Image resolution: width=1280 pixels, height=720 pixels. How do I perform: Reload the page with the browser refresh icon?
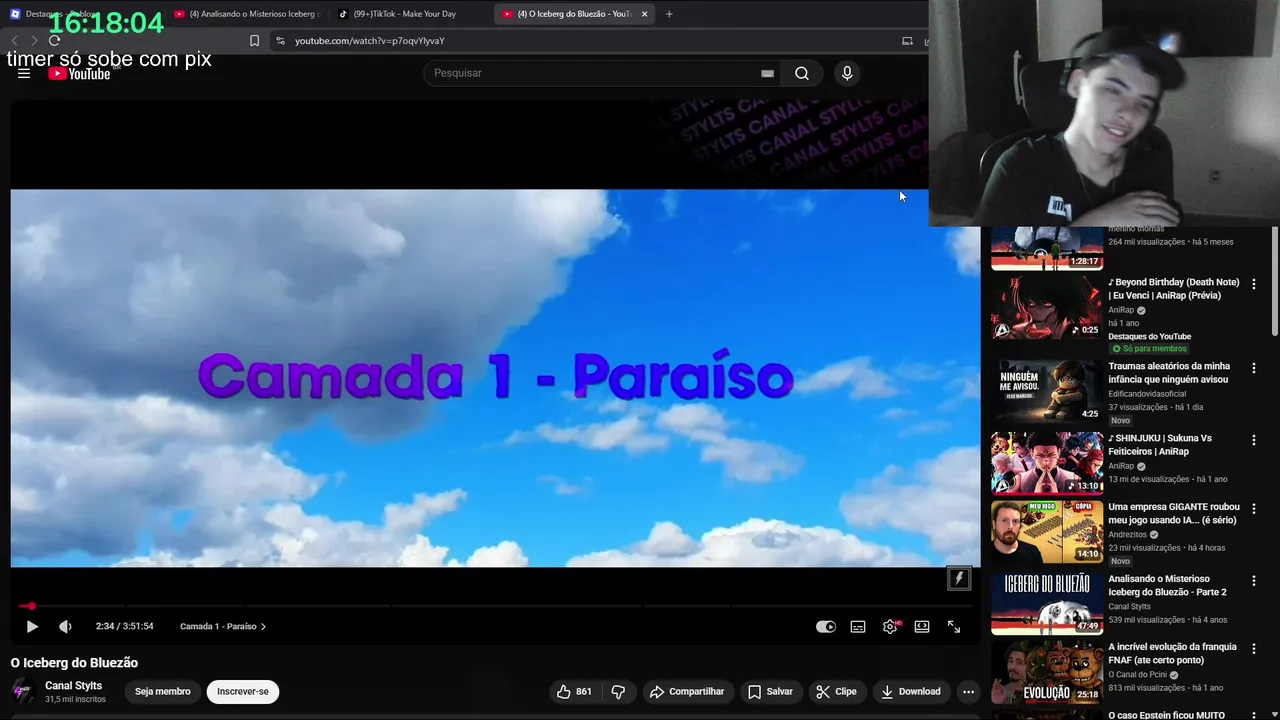point(54,40)
